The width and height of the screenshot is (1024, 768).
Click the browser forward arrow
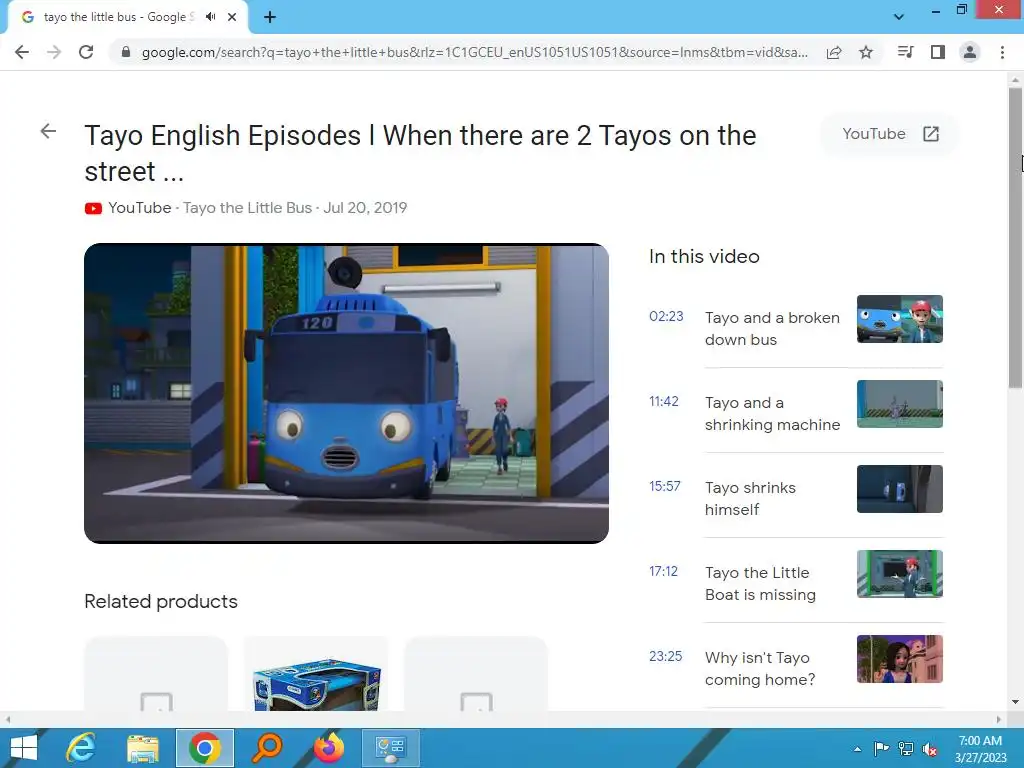54,52
